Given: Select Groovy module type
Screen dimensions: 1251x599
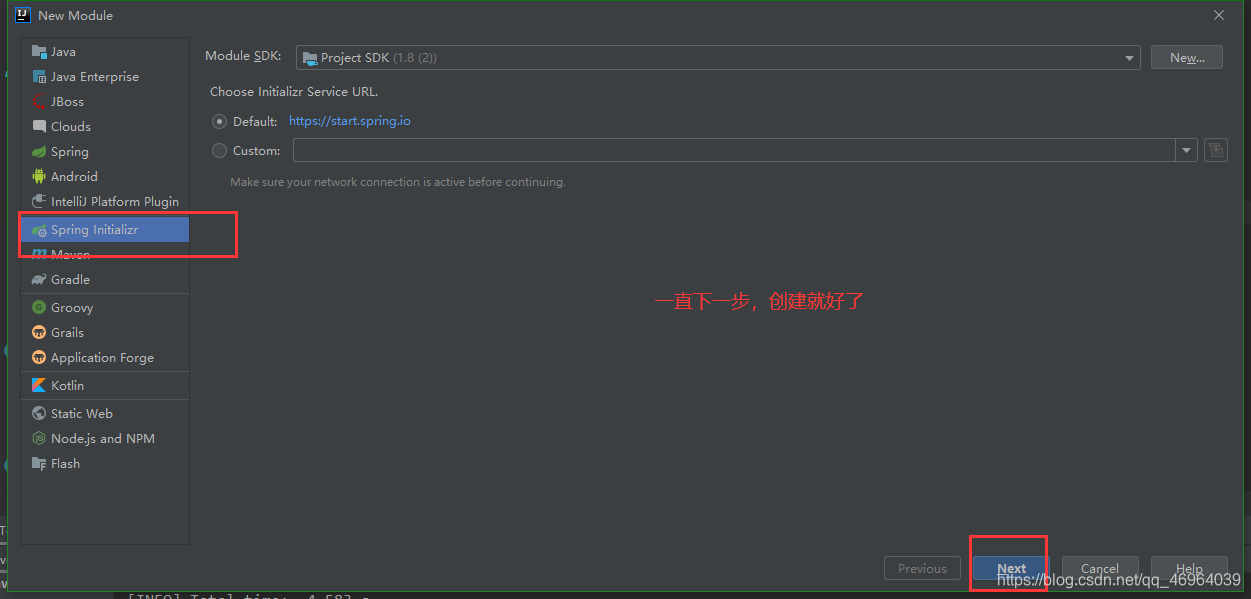Looking at the screenshot, I should click(105, 308).
